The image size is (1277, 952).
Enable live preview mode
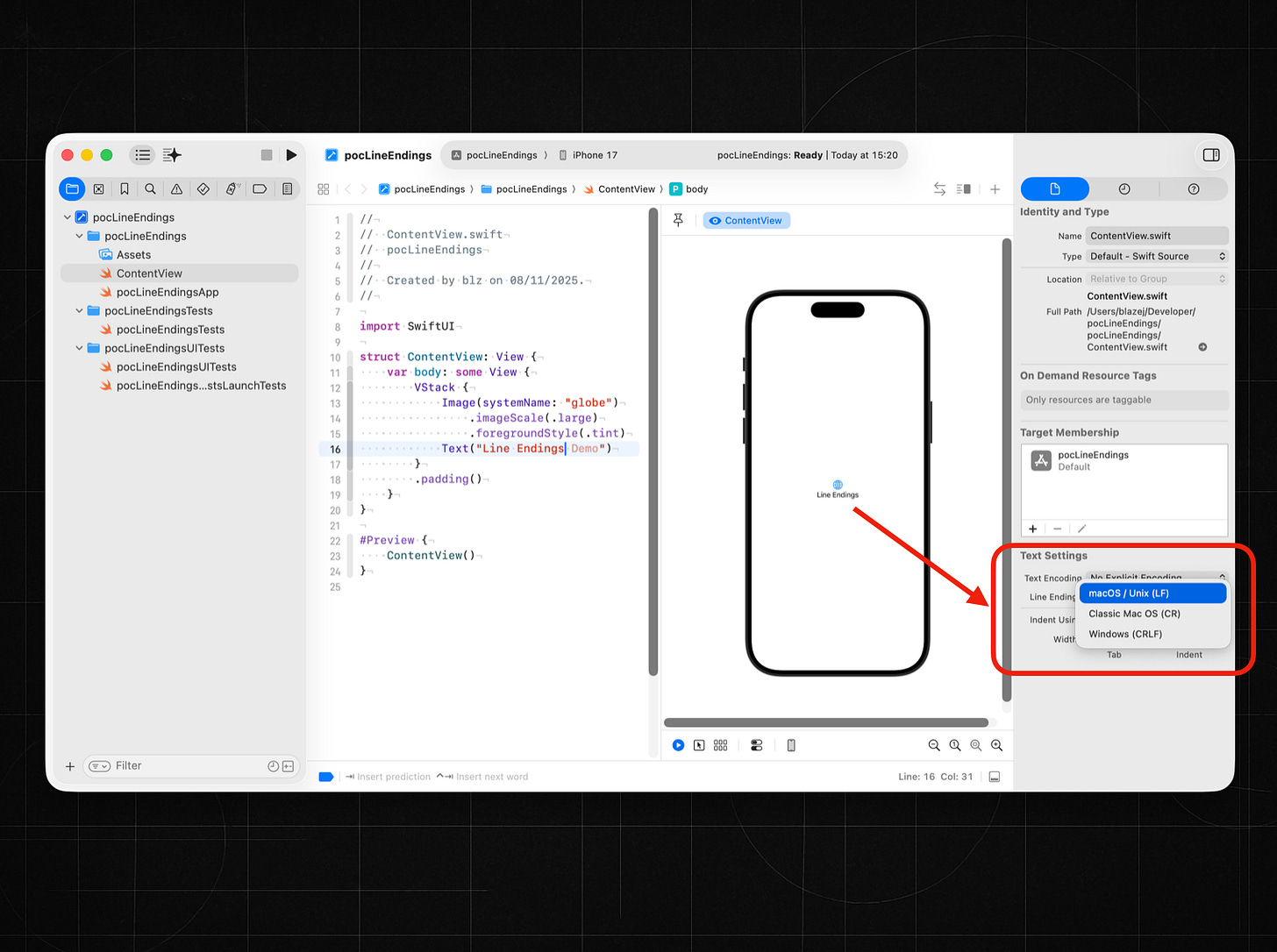678,745
